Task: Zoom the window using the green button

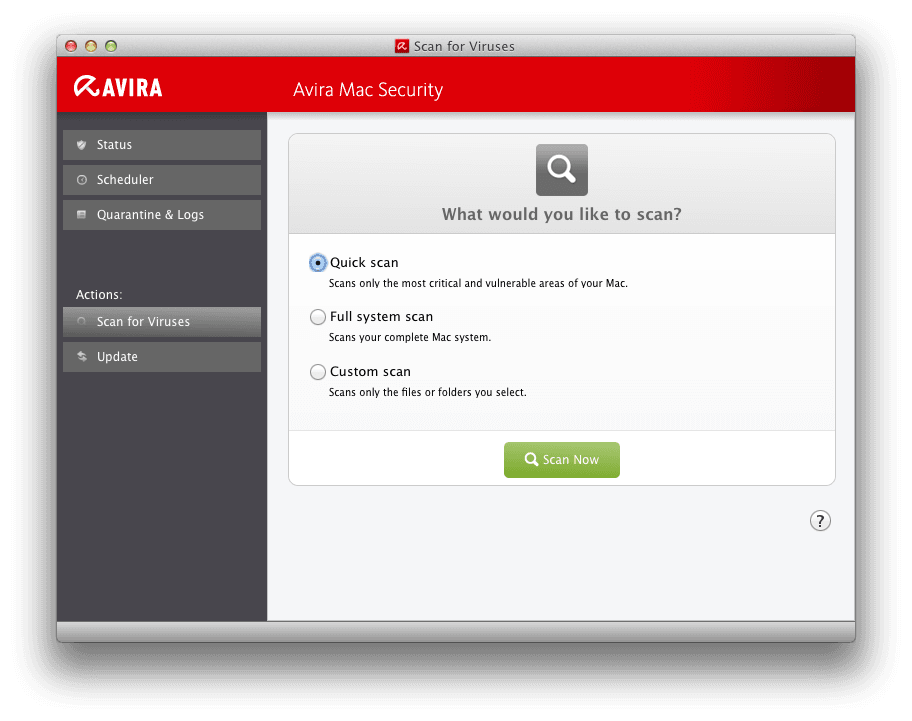Action: tap(111, 46)
